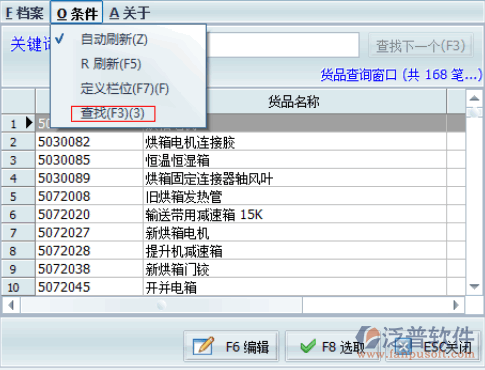This screenshot has width=485, height=370.
Task: Click the horizontal scrollbar left arrow
Action: point(11,305)
